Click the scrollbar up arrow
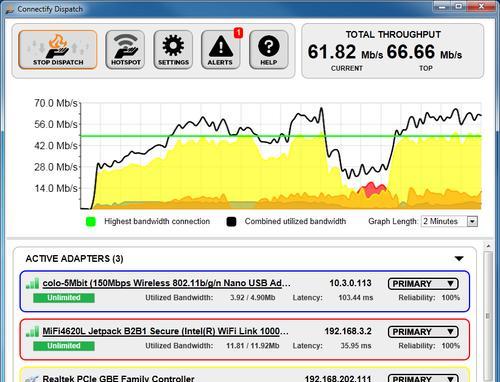The width and height of the screenshot is (500, 382). point(488,246)
